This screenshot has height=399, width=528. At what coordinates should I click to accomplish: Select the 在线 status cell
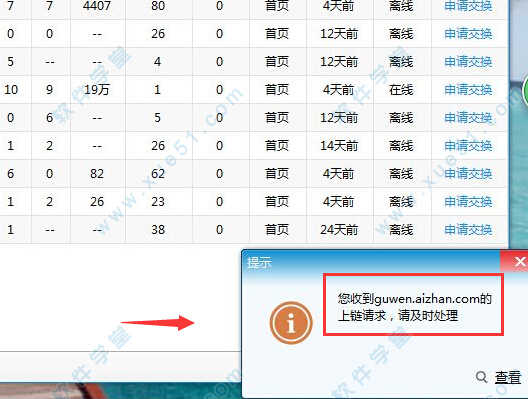401,90
